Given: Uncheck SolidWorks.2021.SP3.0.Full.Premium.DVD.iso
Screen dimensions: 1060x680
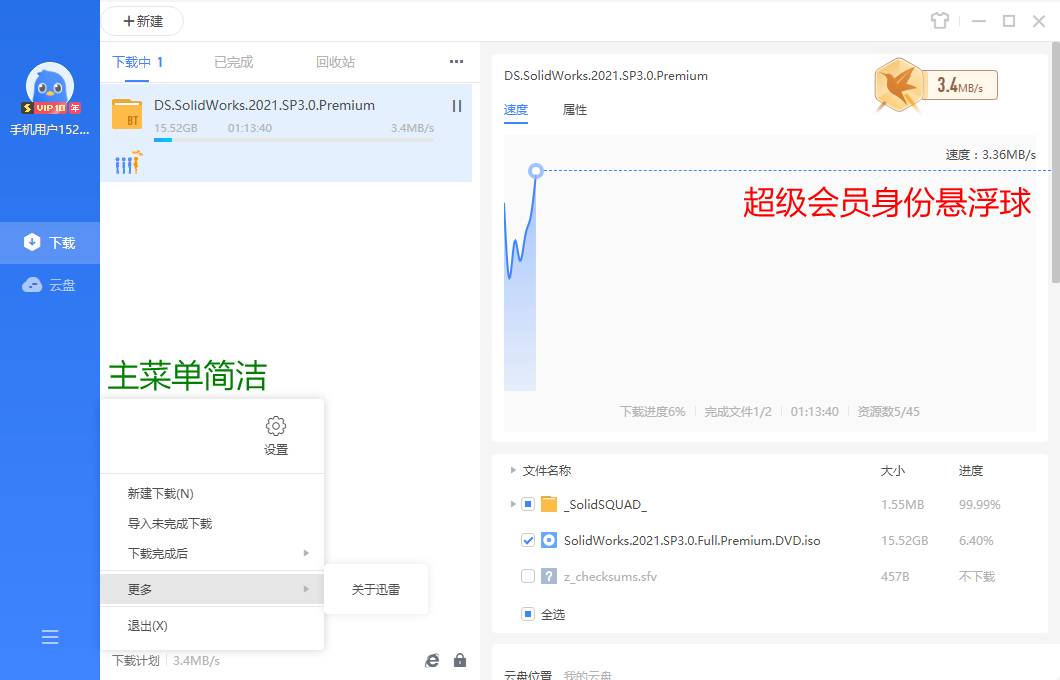Looking at the screenshot, I should [529, 538].
